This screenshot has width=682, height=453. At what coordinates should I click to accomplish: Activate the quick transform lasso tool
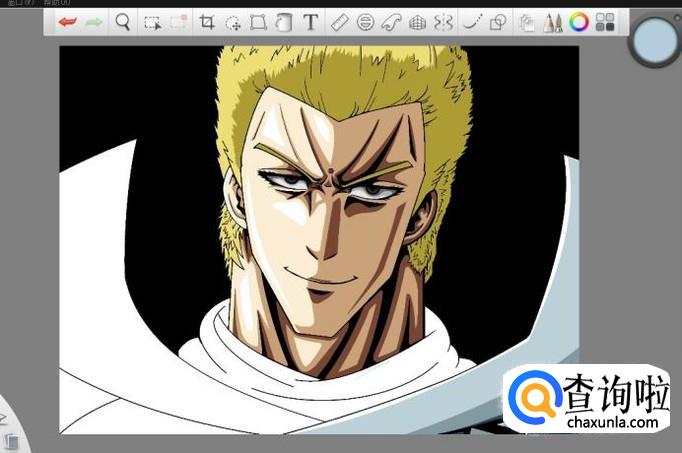[x=233, y=23]
